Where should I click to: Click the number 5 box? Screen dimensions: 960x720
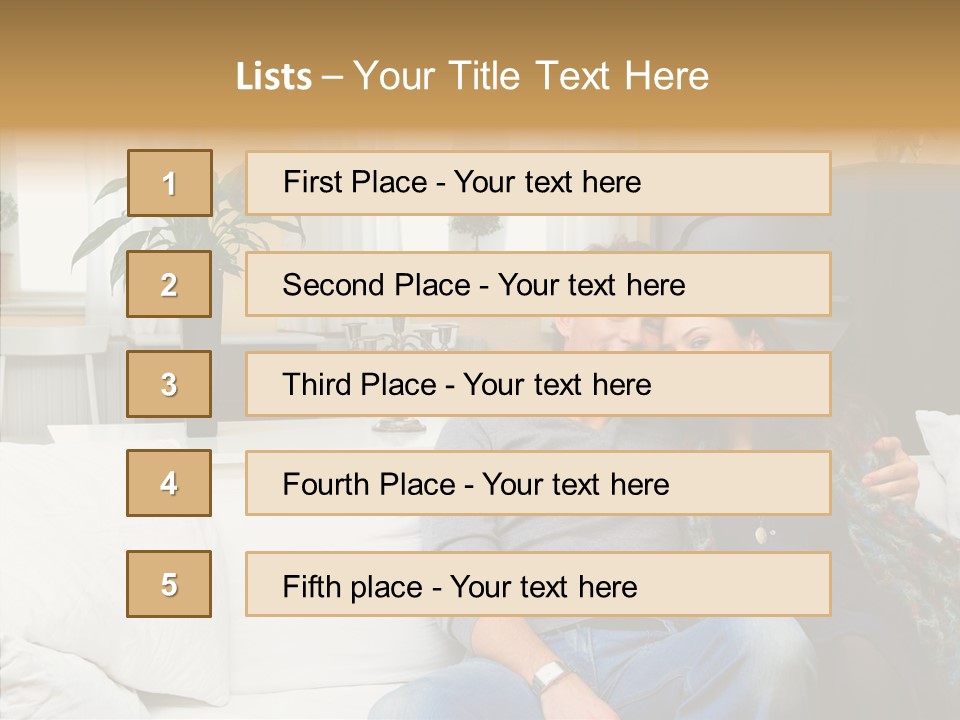point(169,584)
